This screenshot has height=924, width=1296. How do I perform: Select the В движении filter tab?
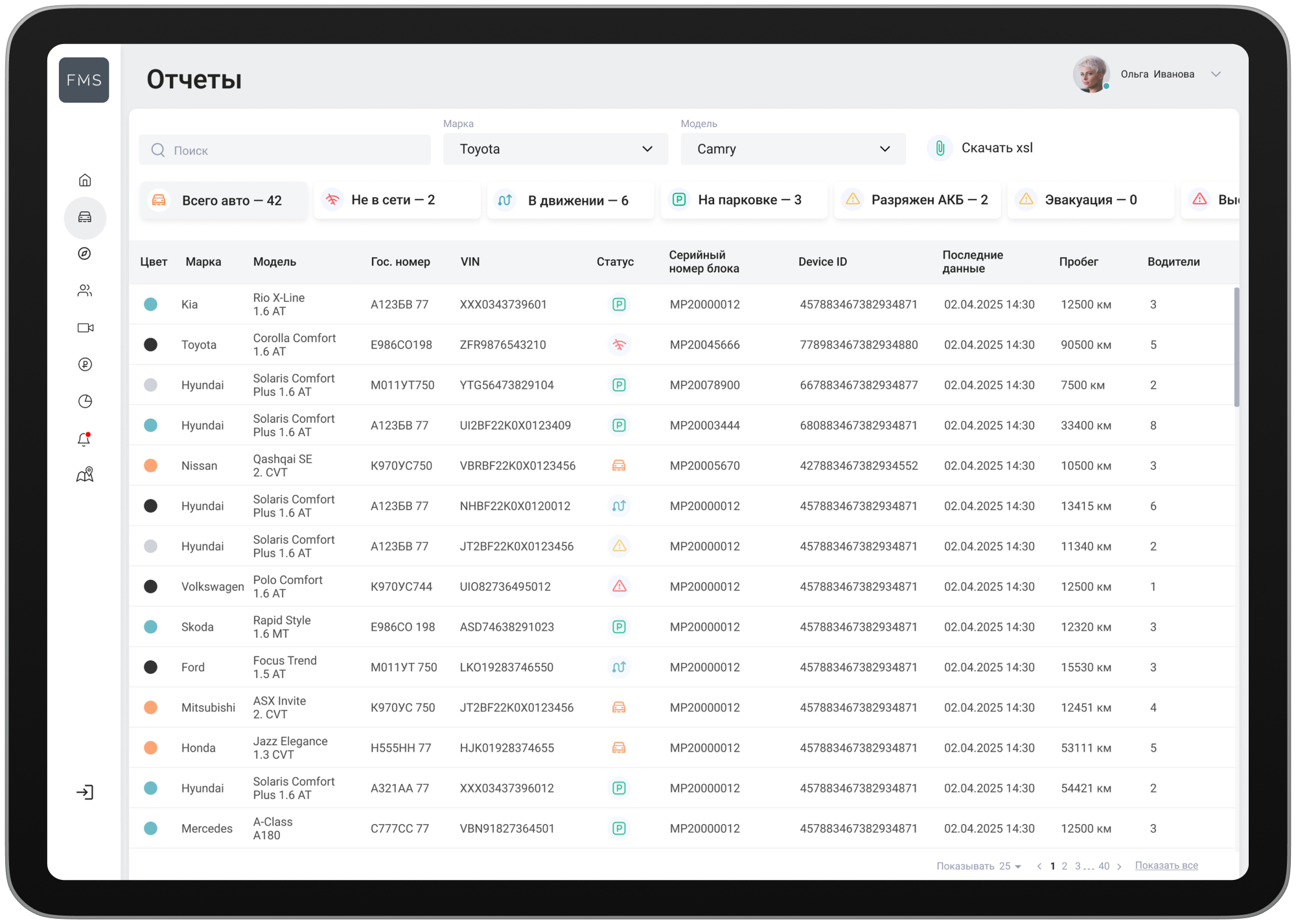coord(570,200)
